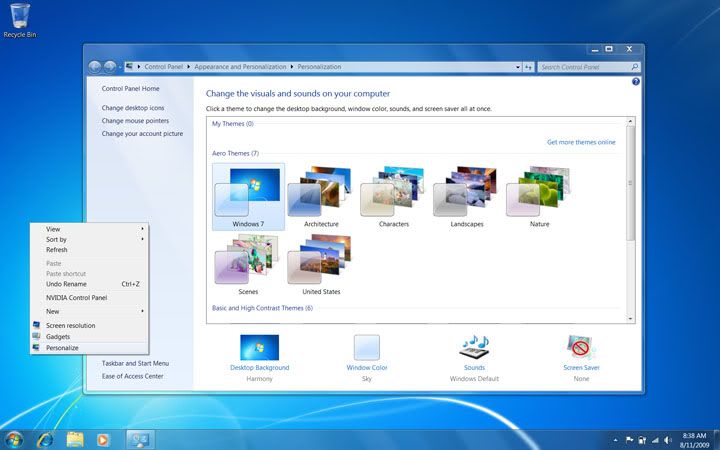Open Get more themes online link

pos(581,142)
